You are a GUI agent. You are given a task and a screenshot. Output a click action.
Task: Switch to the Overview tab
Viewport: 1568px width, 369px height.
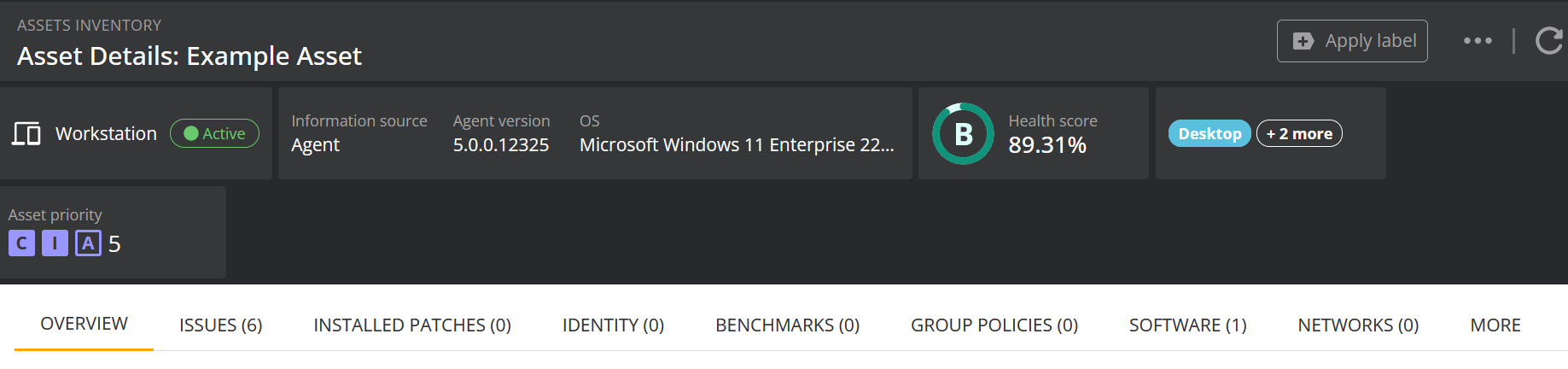click(x=84, y=324)
